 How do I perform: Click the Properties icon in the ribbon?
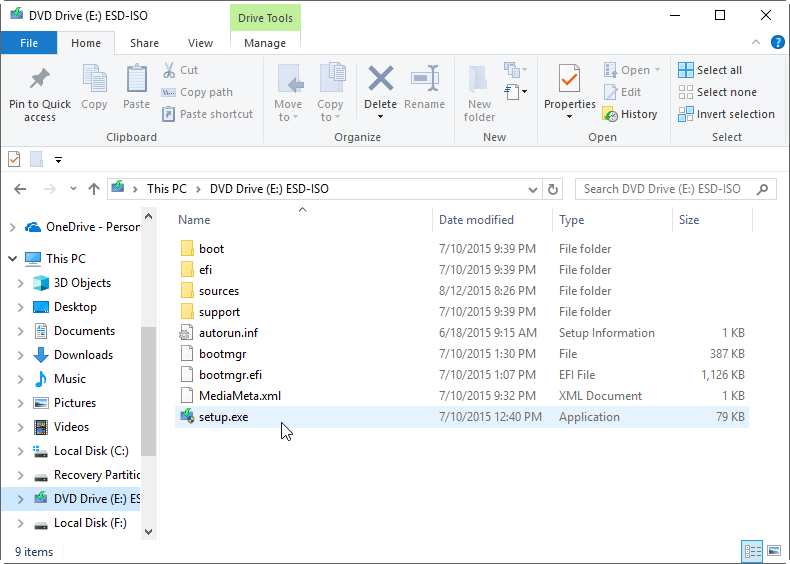(x=569, y=80)
